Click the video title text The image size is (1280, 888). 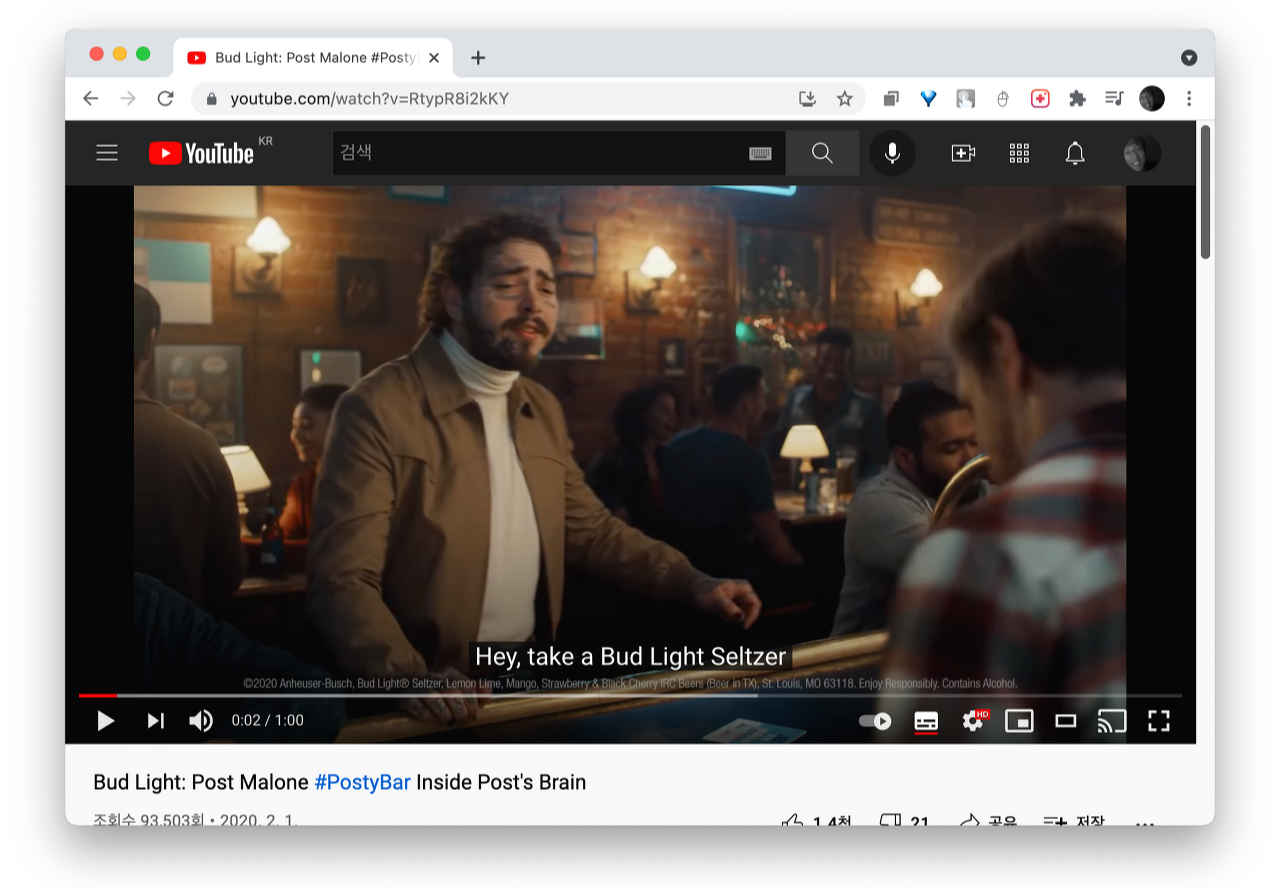[x=340, y=782]
